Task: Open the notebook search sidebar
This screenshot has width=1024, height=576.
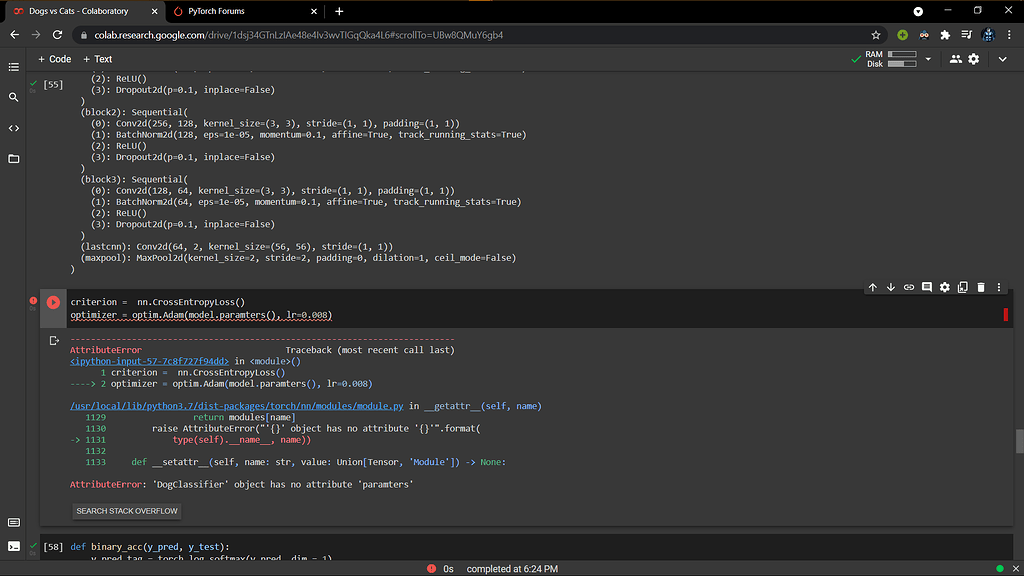Action: (12, 97)
